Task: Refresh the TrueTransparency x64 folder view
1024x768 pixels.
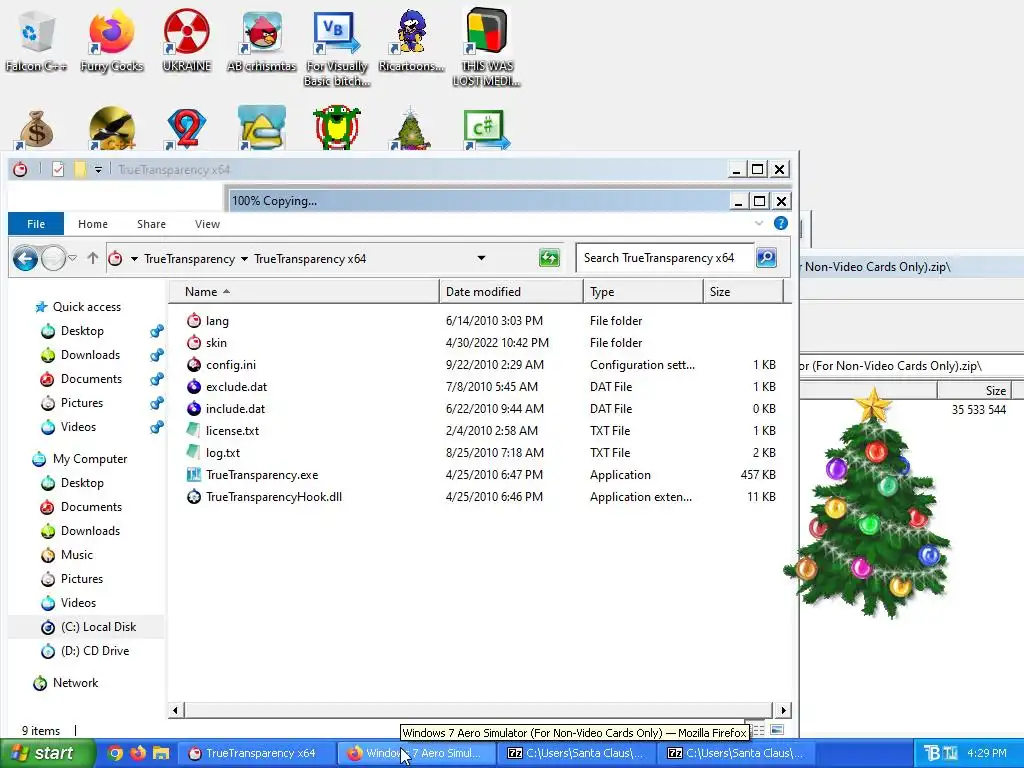Action: tap(549, 258)
